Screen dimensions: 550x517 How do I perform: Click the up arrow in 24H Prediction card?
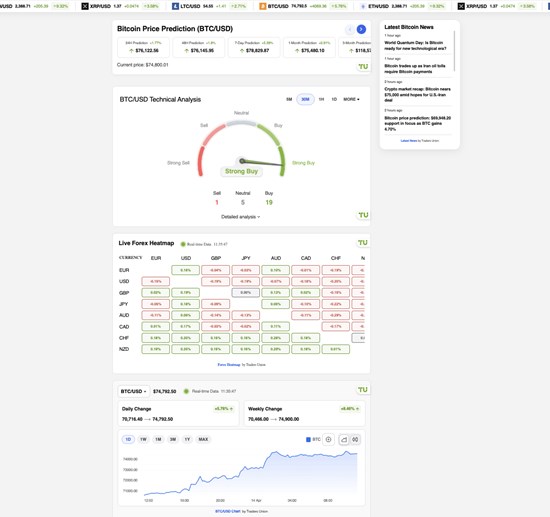click(132, 51)
